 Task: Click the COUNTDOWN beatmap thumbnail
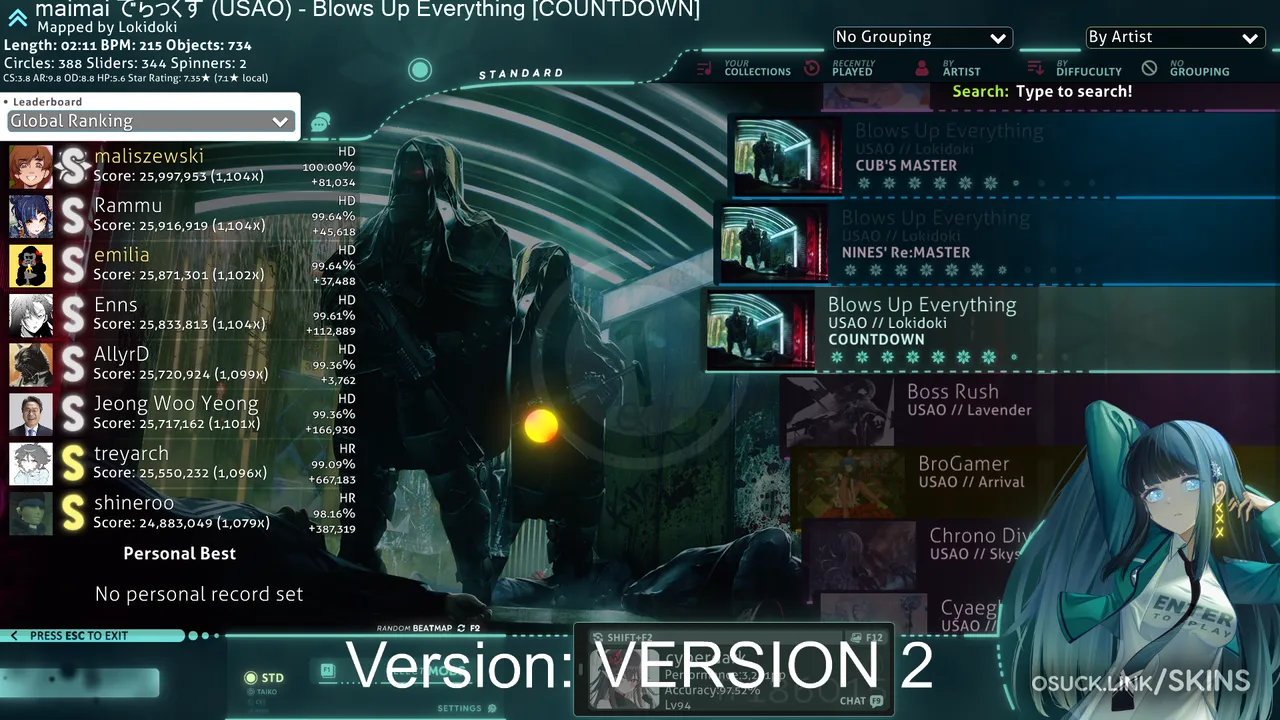coord(760,331)
